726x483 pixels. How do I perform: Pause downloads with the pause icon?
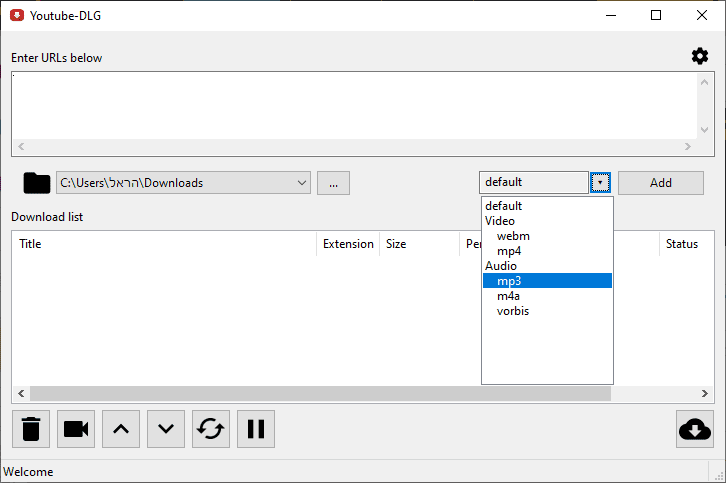pos(256,429)
